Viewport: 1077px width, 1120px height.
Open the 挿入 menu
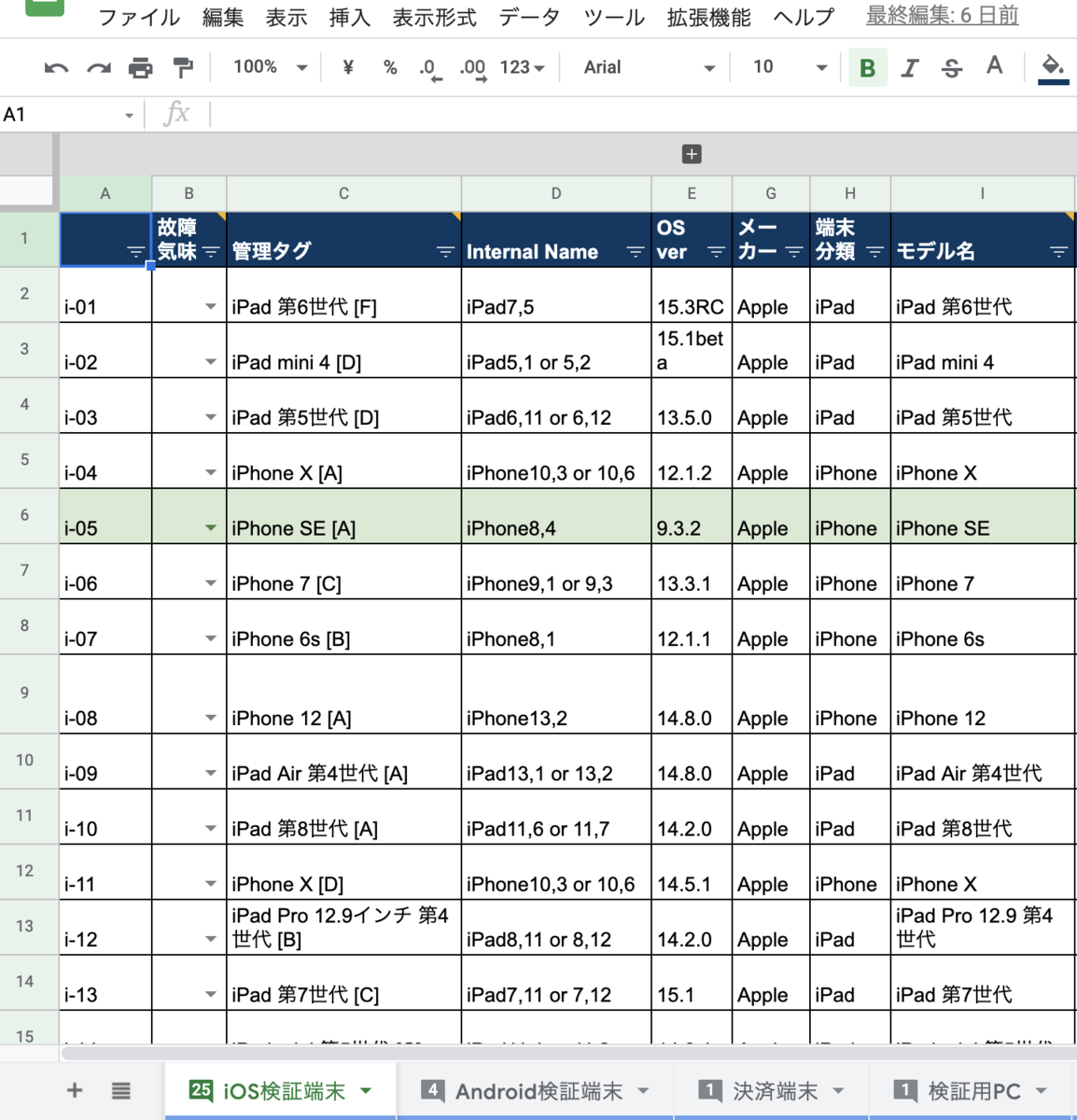tap(350, 17)
